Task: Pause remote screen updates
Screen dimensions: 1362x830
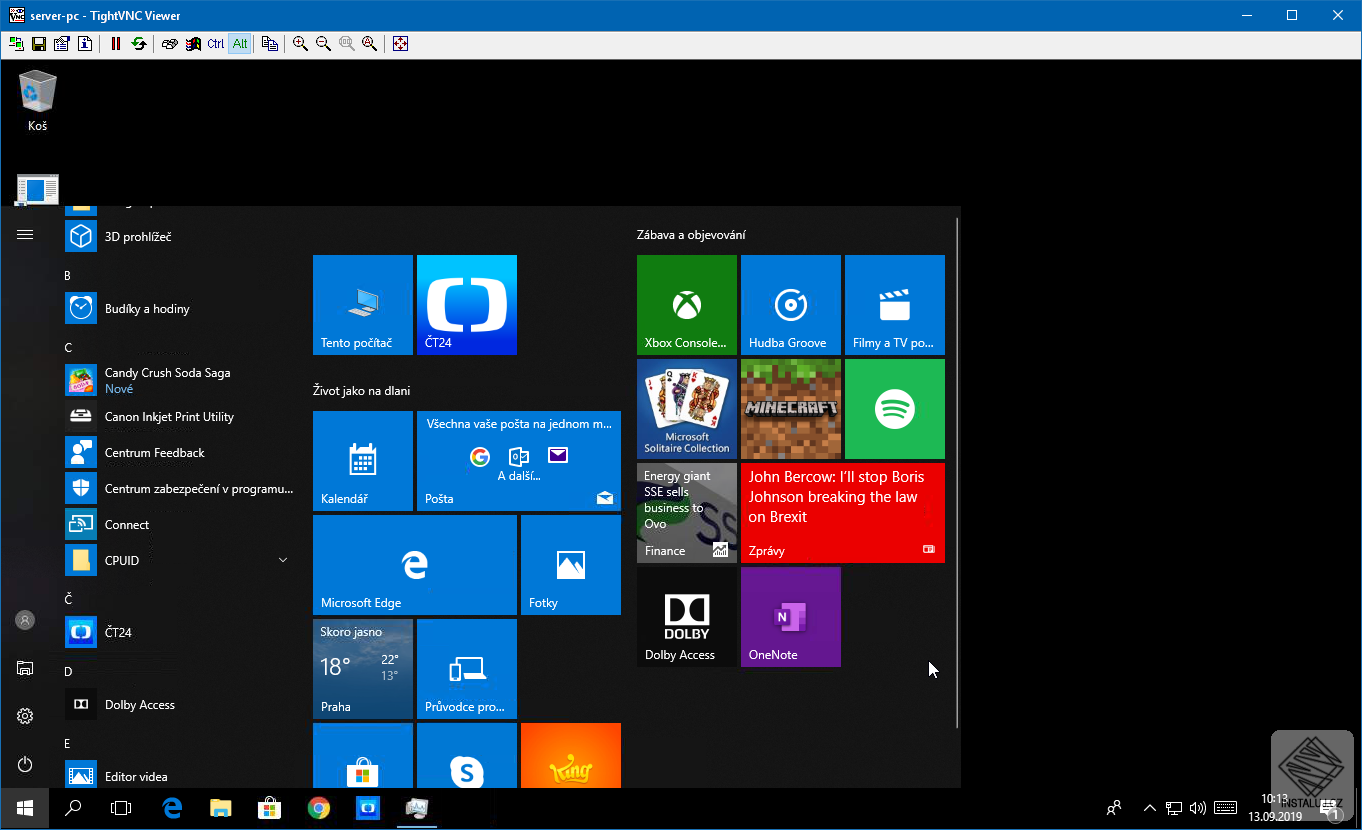Action: (116, 43)
